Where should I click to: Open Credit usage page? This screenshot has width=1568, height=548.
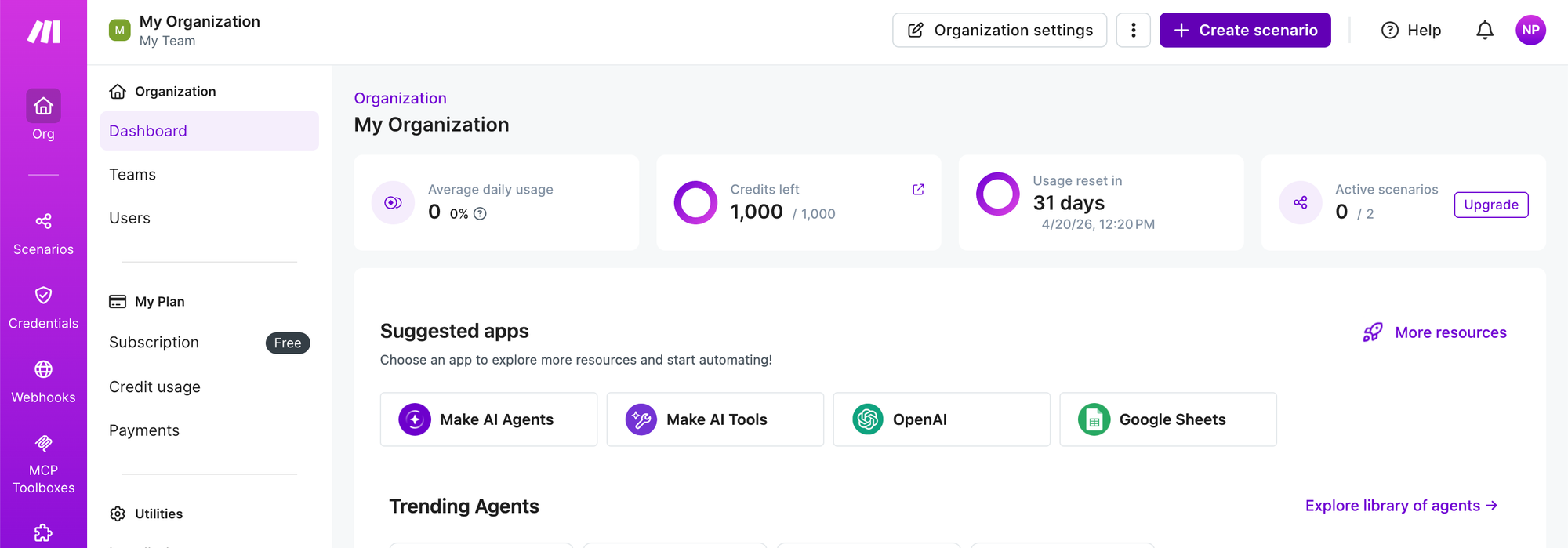pos(154,387)
